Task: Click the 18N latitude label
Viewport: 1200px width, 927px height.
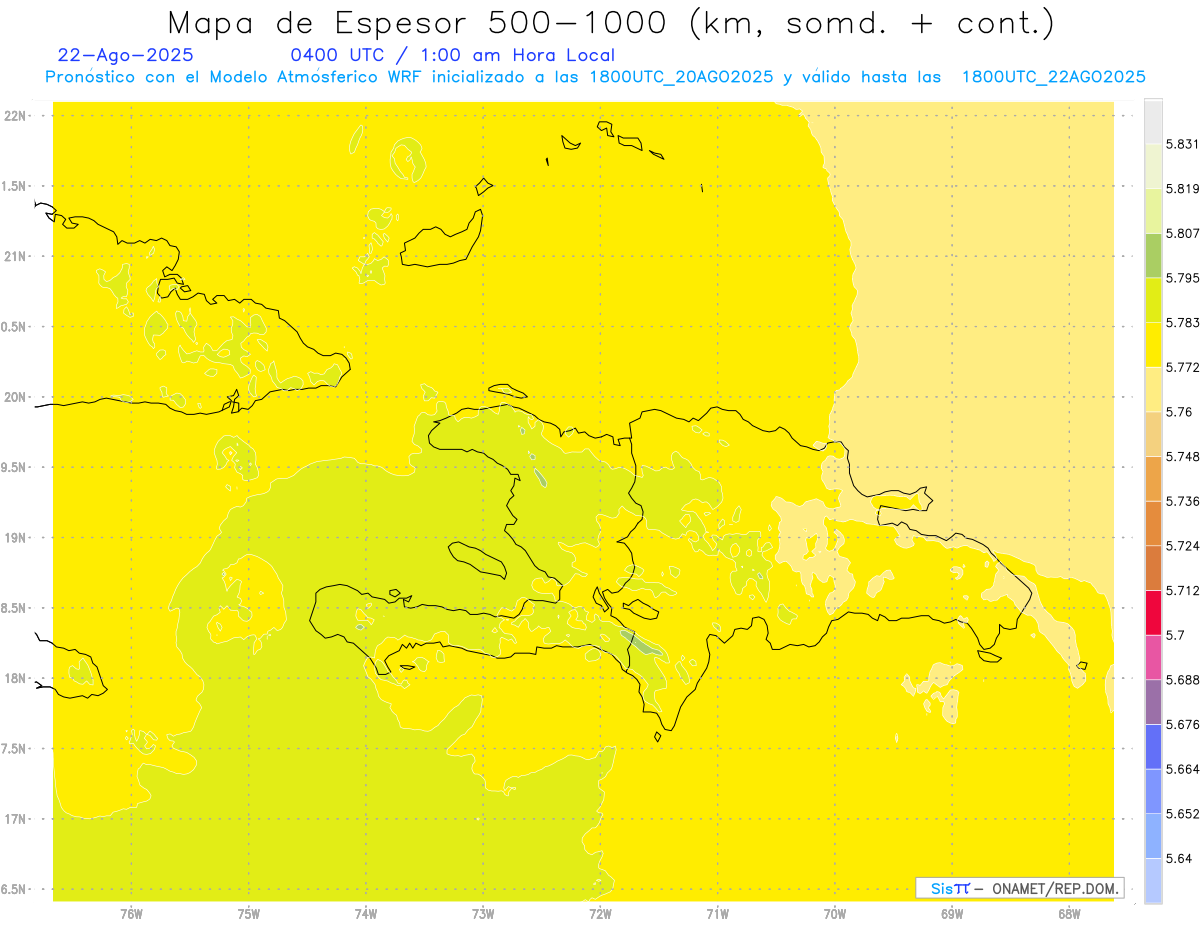Action: click(x=16, y=679)
